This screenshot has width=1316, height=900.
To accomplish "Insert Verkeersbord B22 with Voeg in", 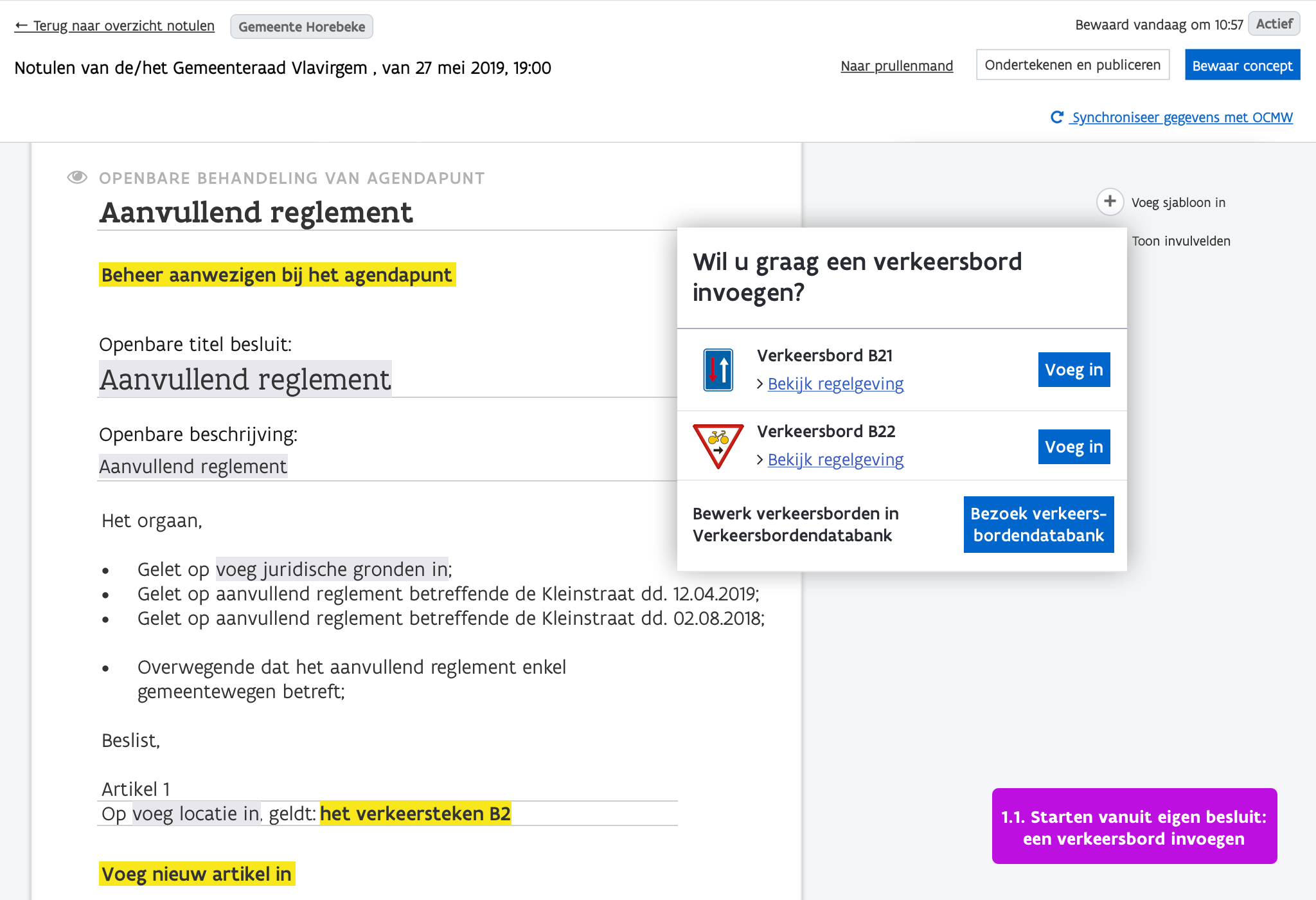I will coord(1073,447).
